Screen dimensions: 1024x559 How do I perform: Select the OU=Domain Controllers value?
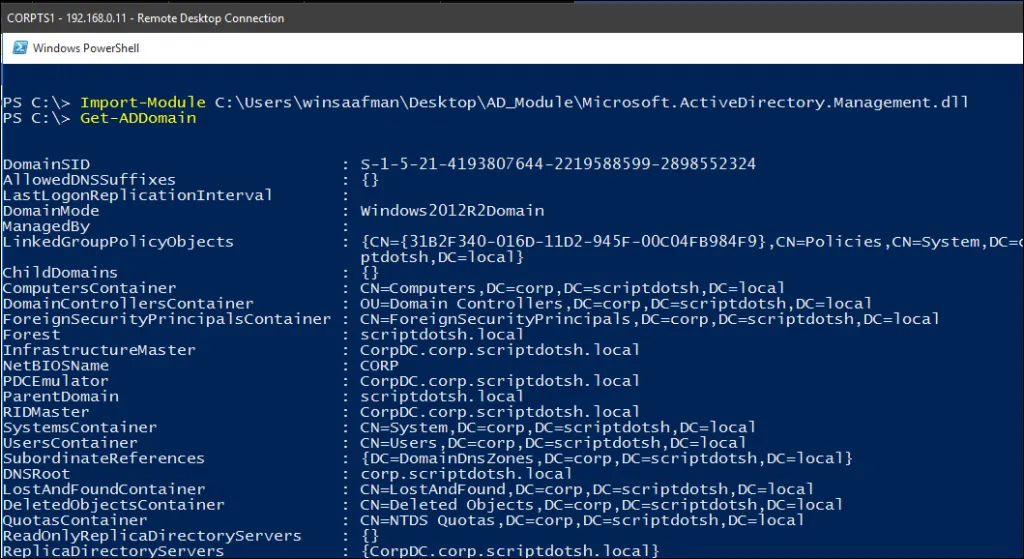pyautogui.click(x=616, y=304)
